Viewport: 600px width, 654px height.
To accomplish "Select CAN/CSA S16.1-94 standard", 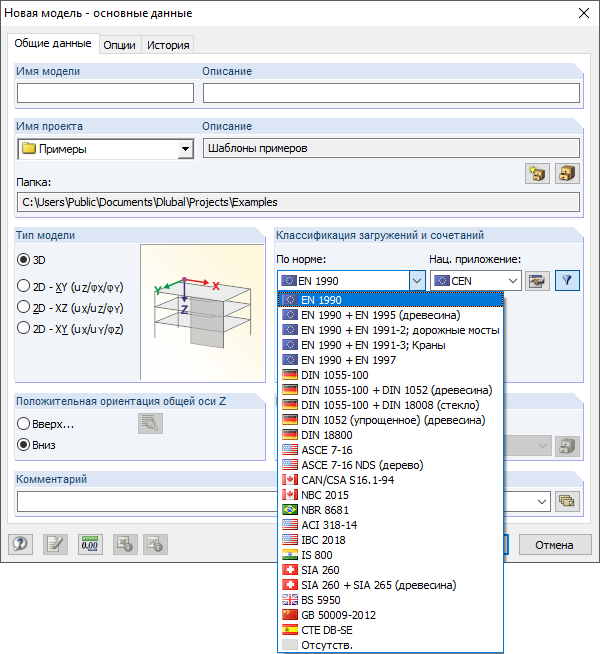I will (x=391, y=480).
